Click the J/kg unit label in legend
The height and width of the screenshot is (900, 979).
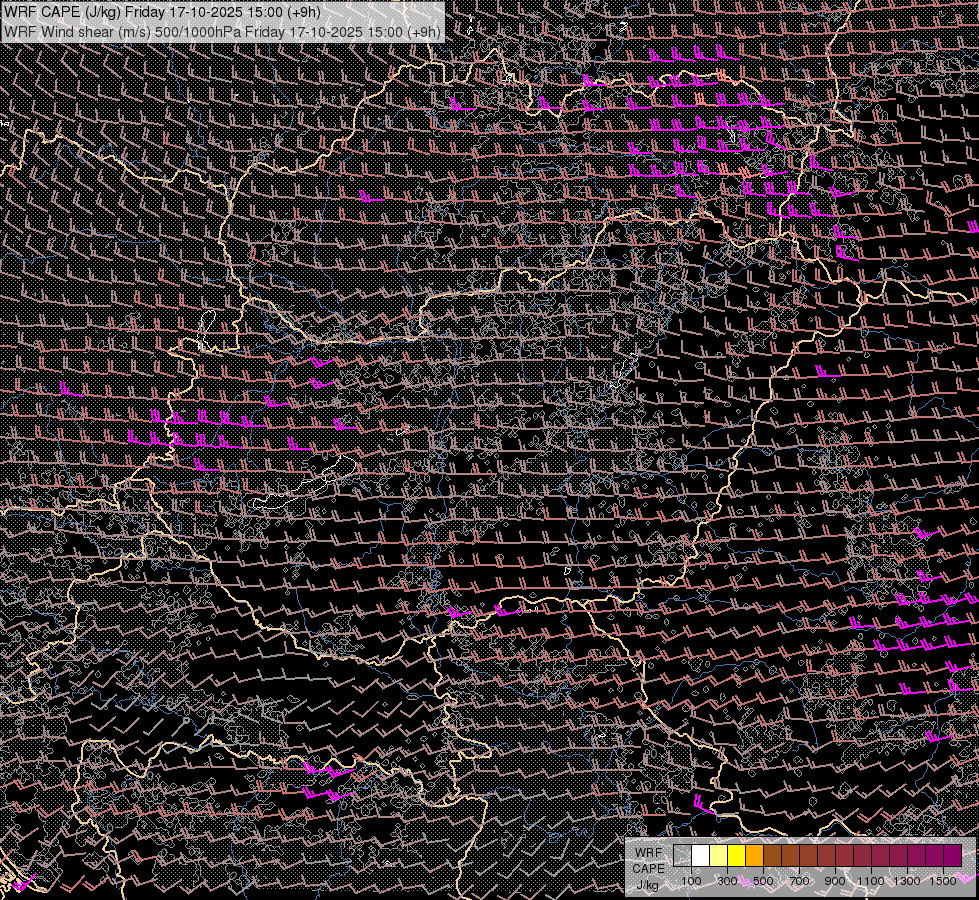[x=648, y=884]
